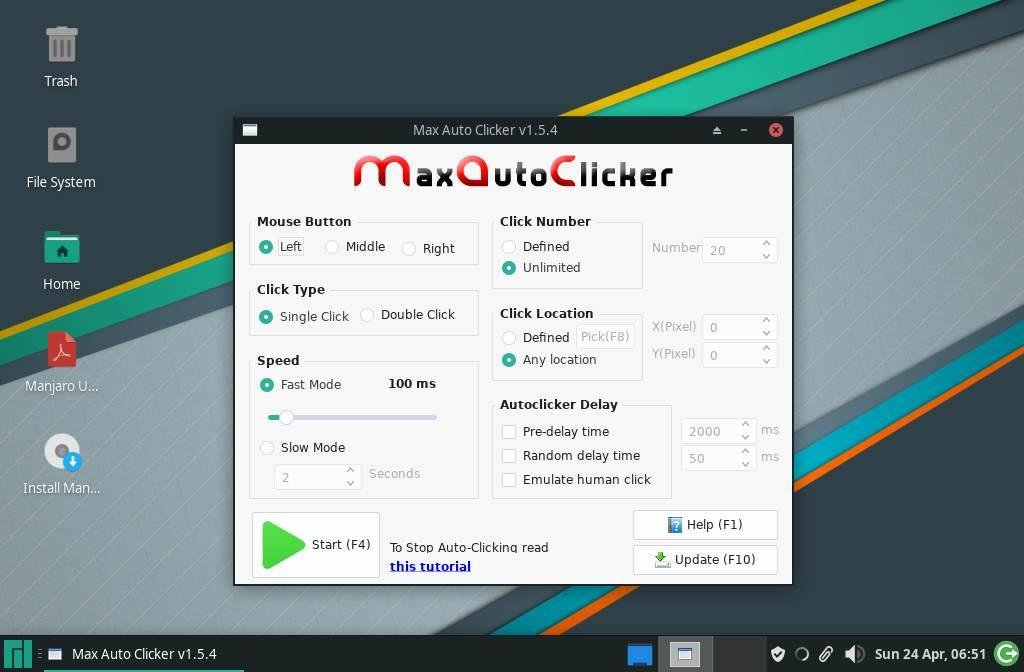Decrease the Slow Mode seconds spinner
This screenshot has height=672, width=1024.
(x=351, y=483)
